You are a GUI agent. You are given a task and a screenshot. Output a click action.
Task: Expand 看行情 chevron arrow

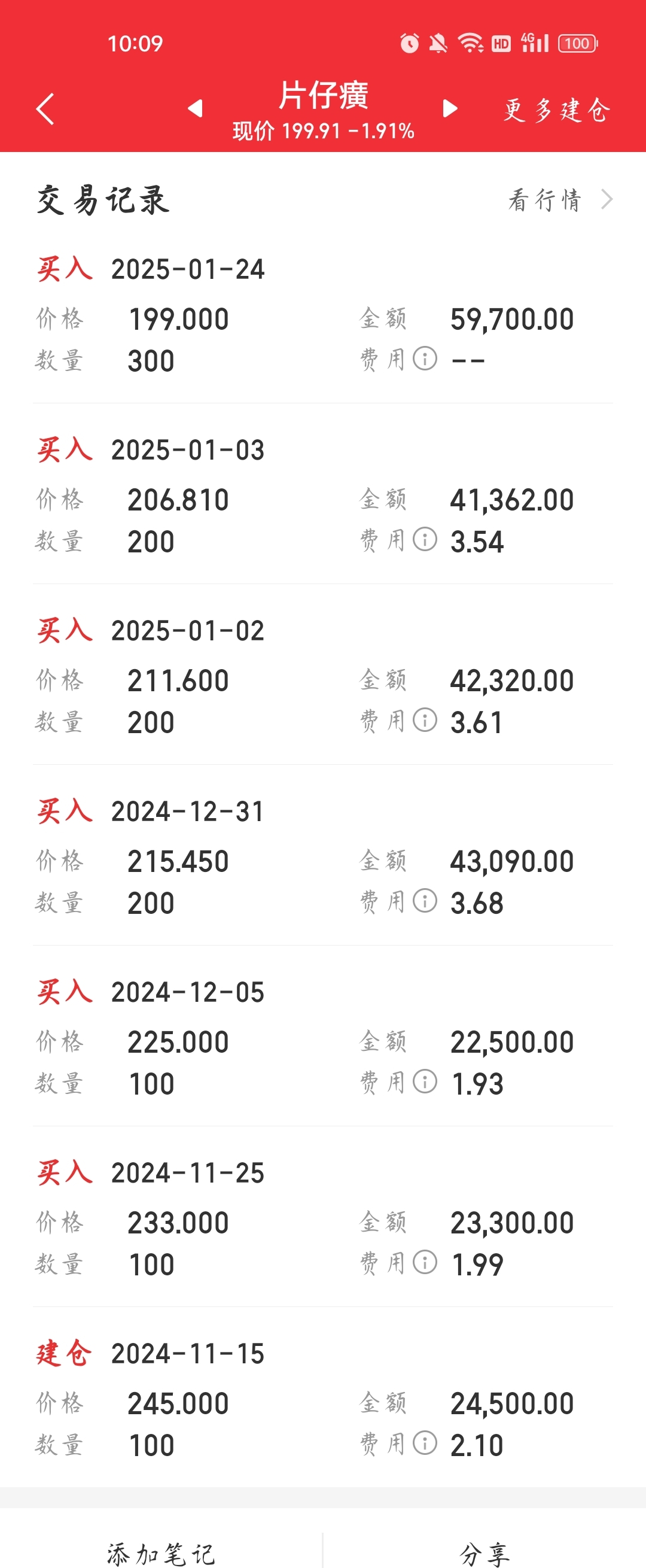[x=607, y=200]
